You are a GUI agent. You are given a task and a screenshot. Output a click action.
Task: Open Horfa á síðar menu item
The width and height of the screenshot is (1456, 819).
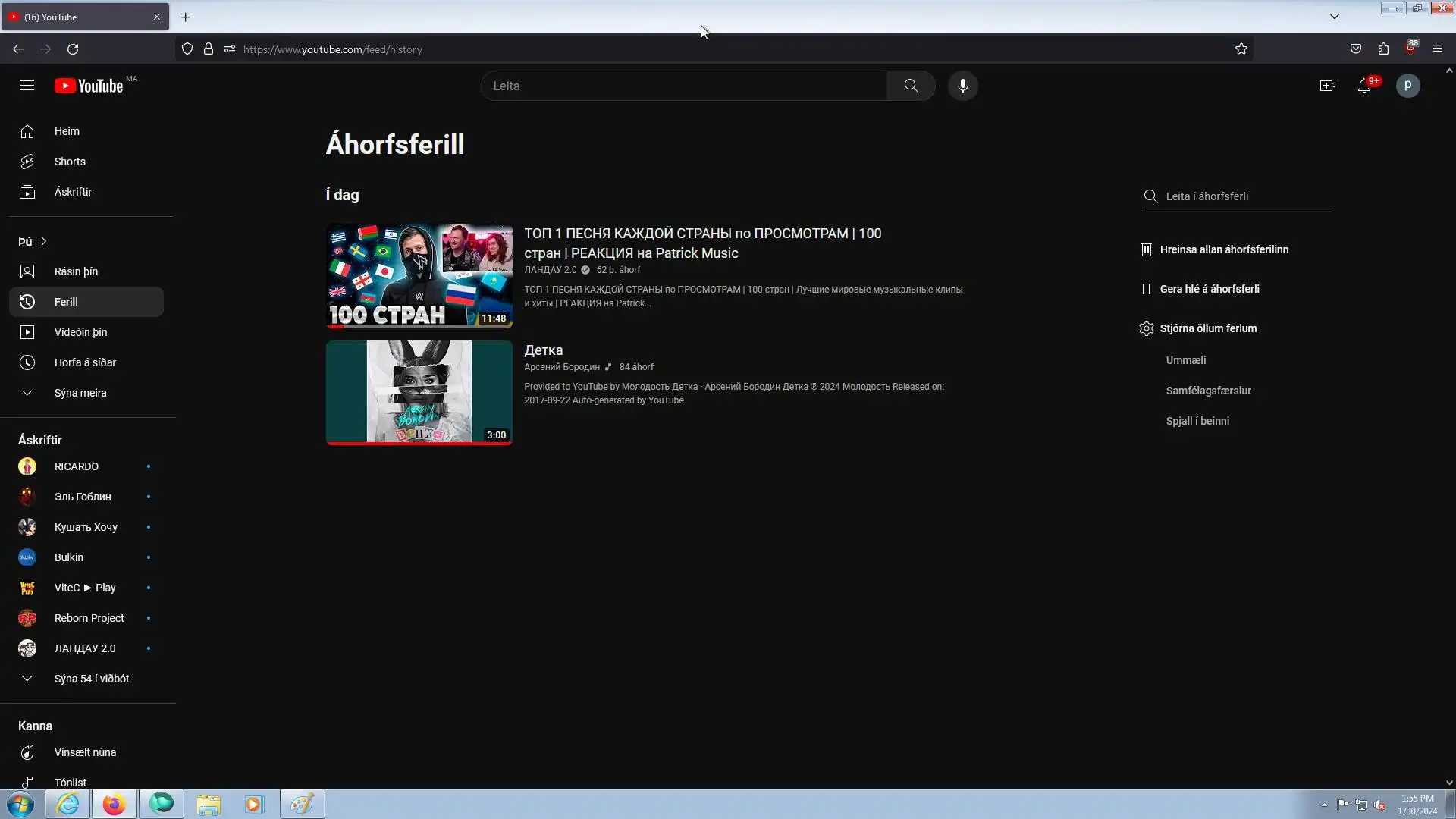[x=85, y=362]
